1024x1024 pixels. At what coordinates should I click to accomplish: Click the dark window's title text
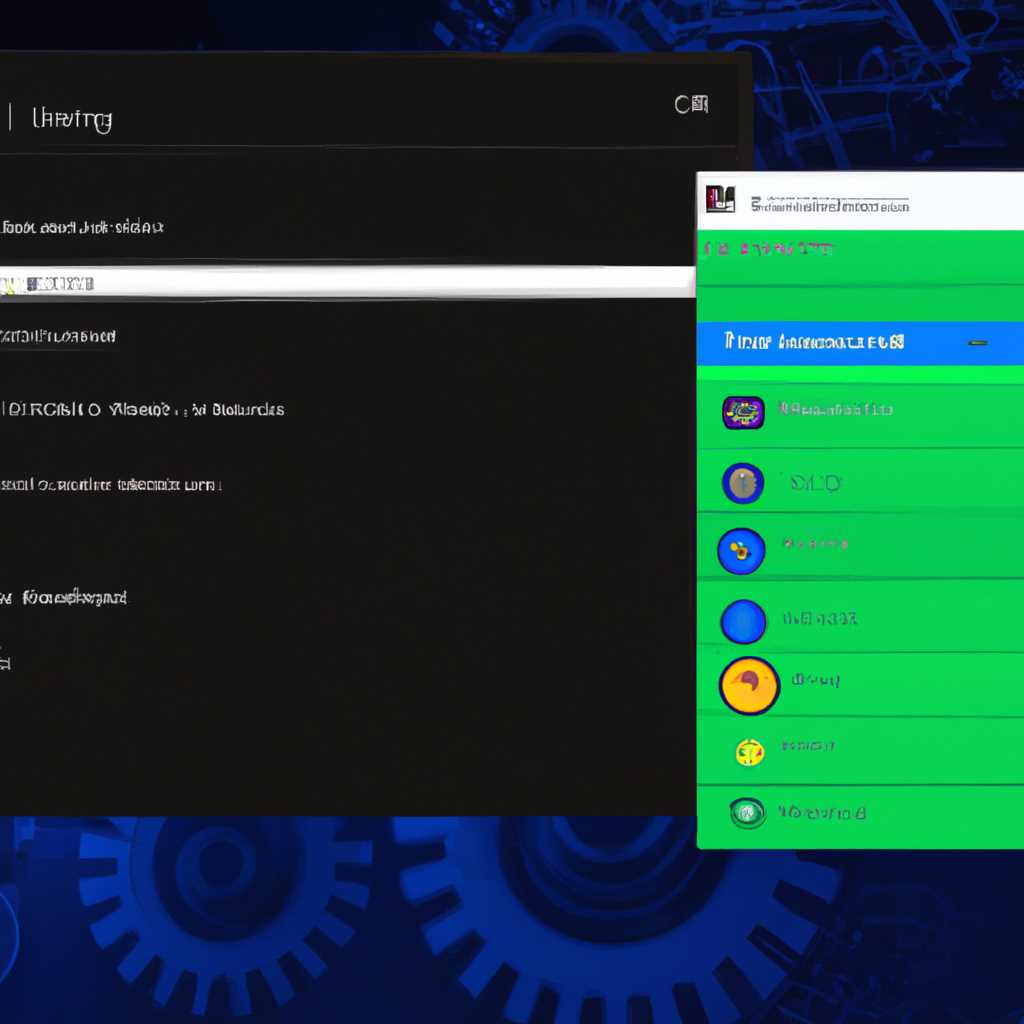(x=72, y=120)
